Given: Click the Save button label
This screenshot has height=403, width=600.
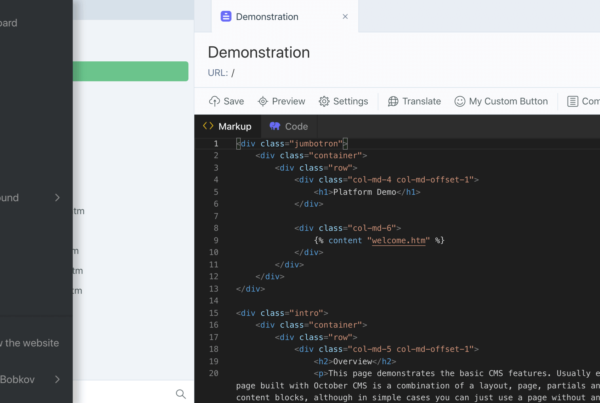Looking at the screenshot, I should point(234,101).
